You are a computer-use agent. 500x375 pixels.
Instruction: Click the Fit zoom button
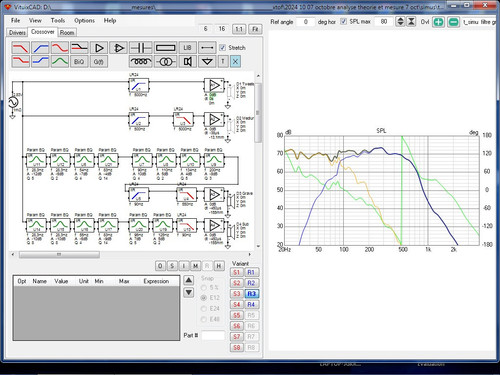point(255,29)
